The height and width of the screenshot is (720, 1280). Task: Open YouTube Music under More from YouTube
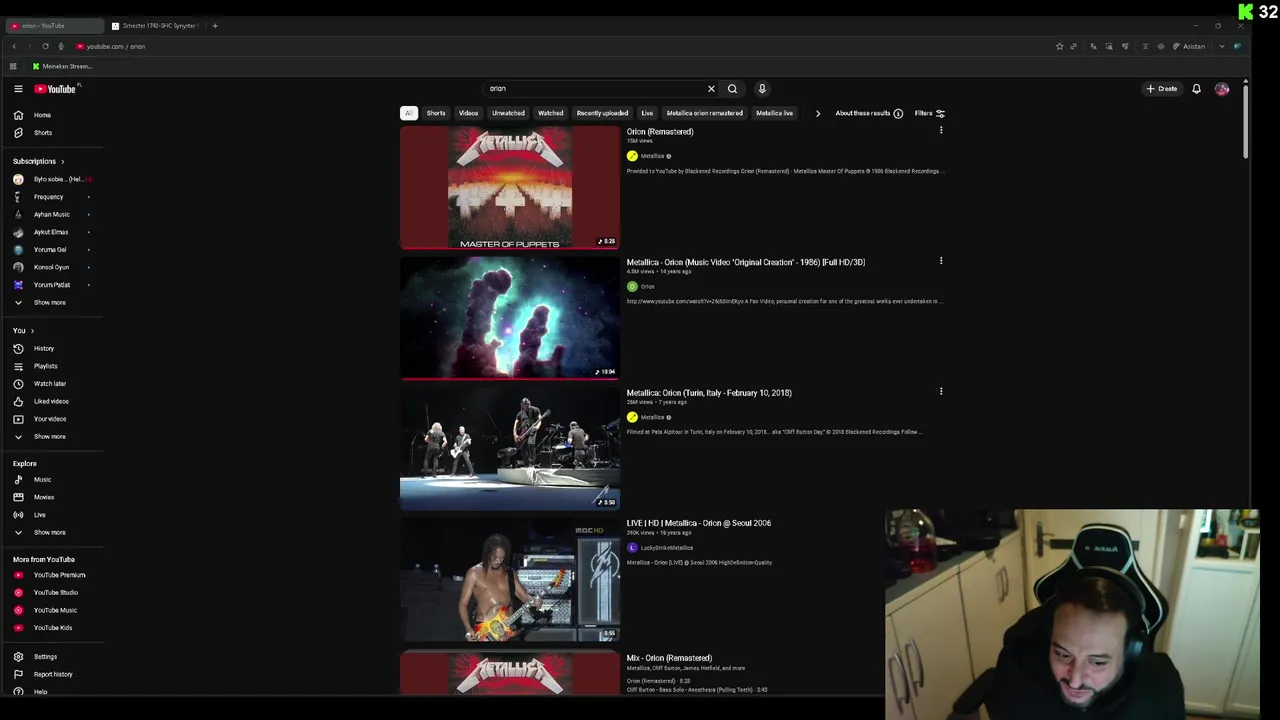click(55, 610)
